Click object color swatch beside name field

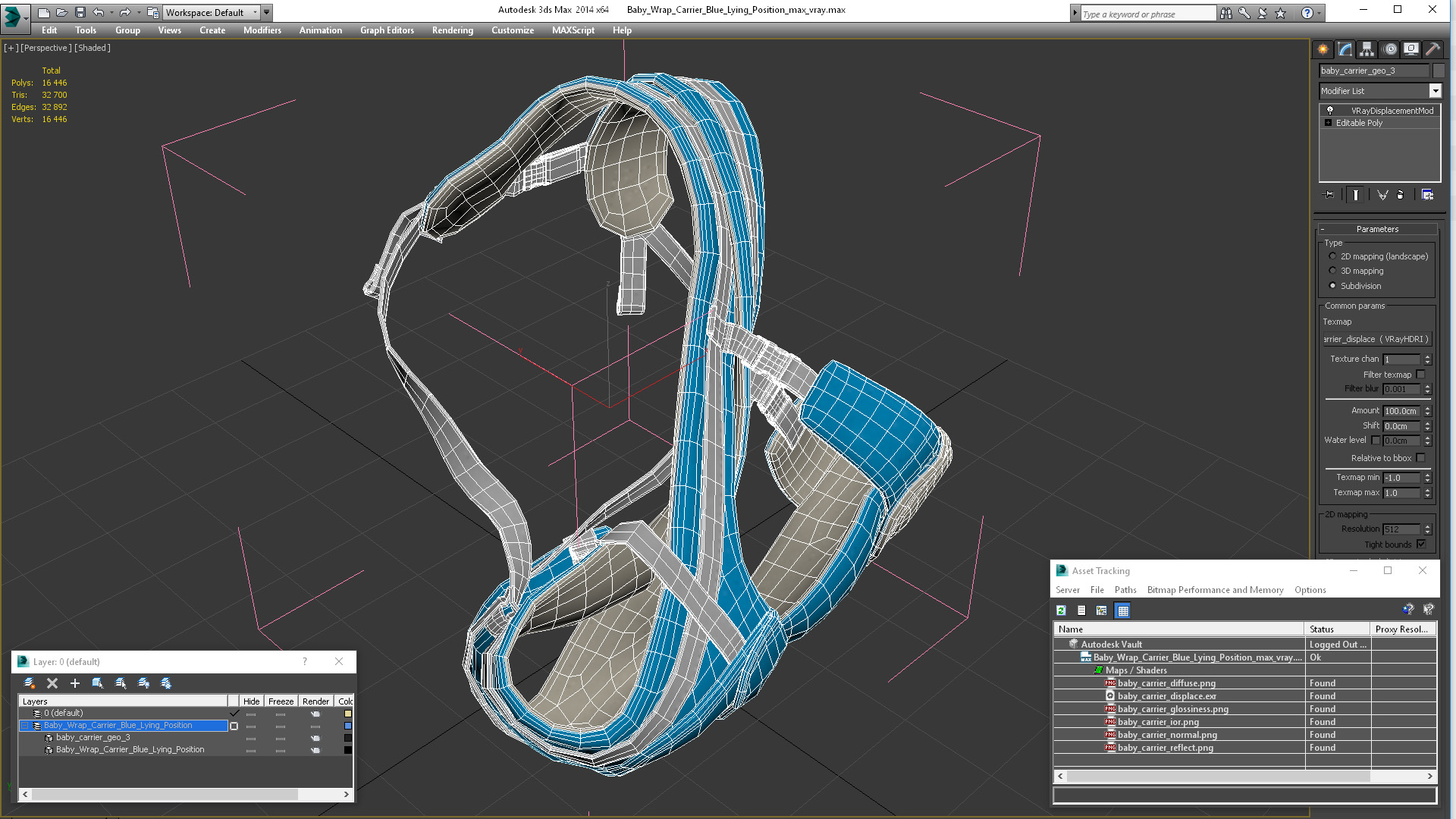[x=1438, y=71]
